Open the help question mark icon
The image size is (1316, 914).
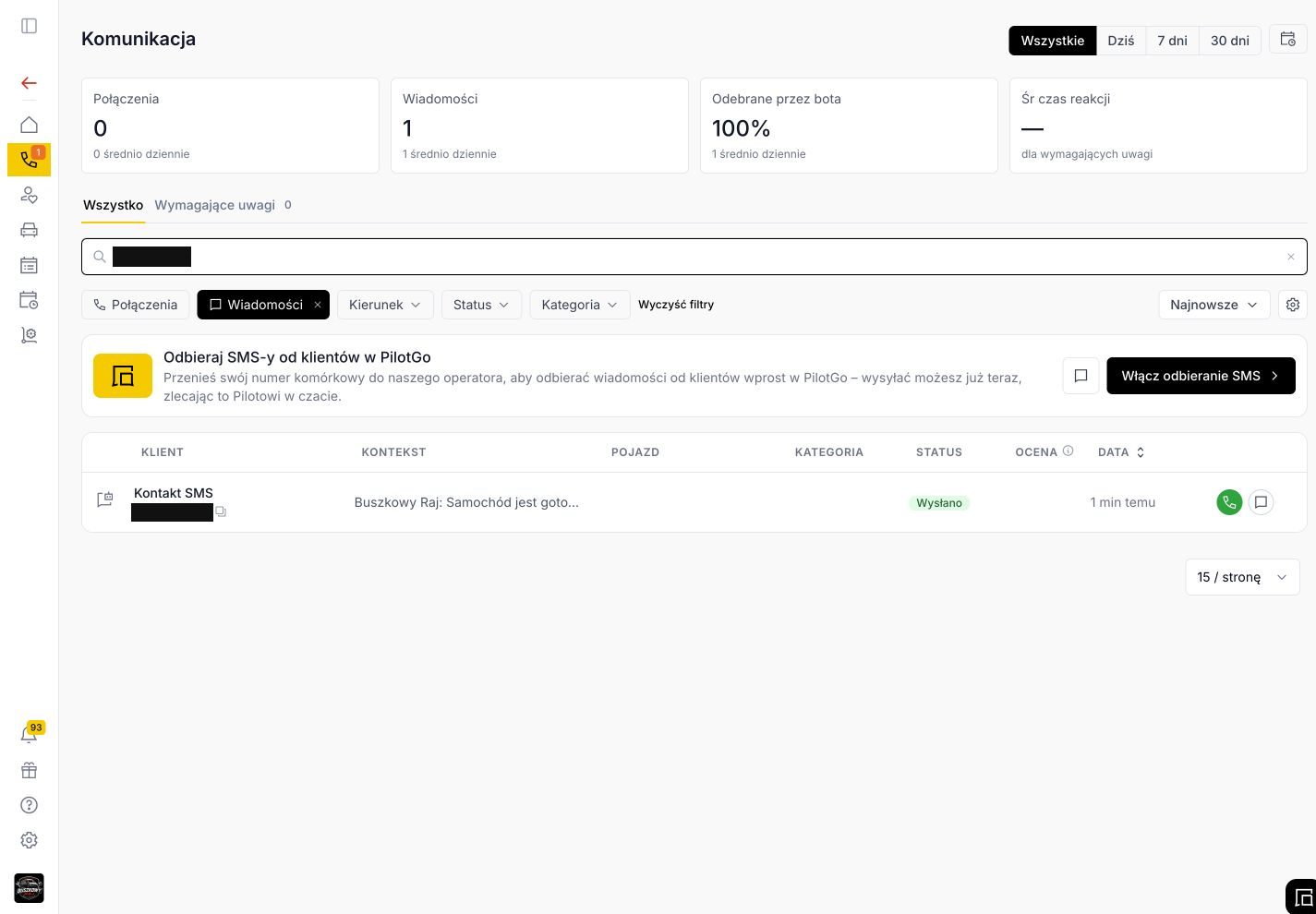tap(29, 805)
